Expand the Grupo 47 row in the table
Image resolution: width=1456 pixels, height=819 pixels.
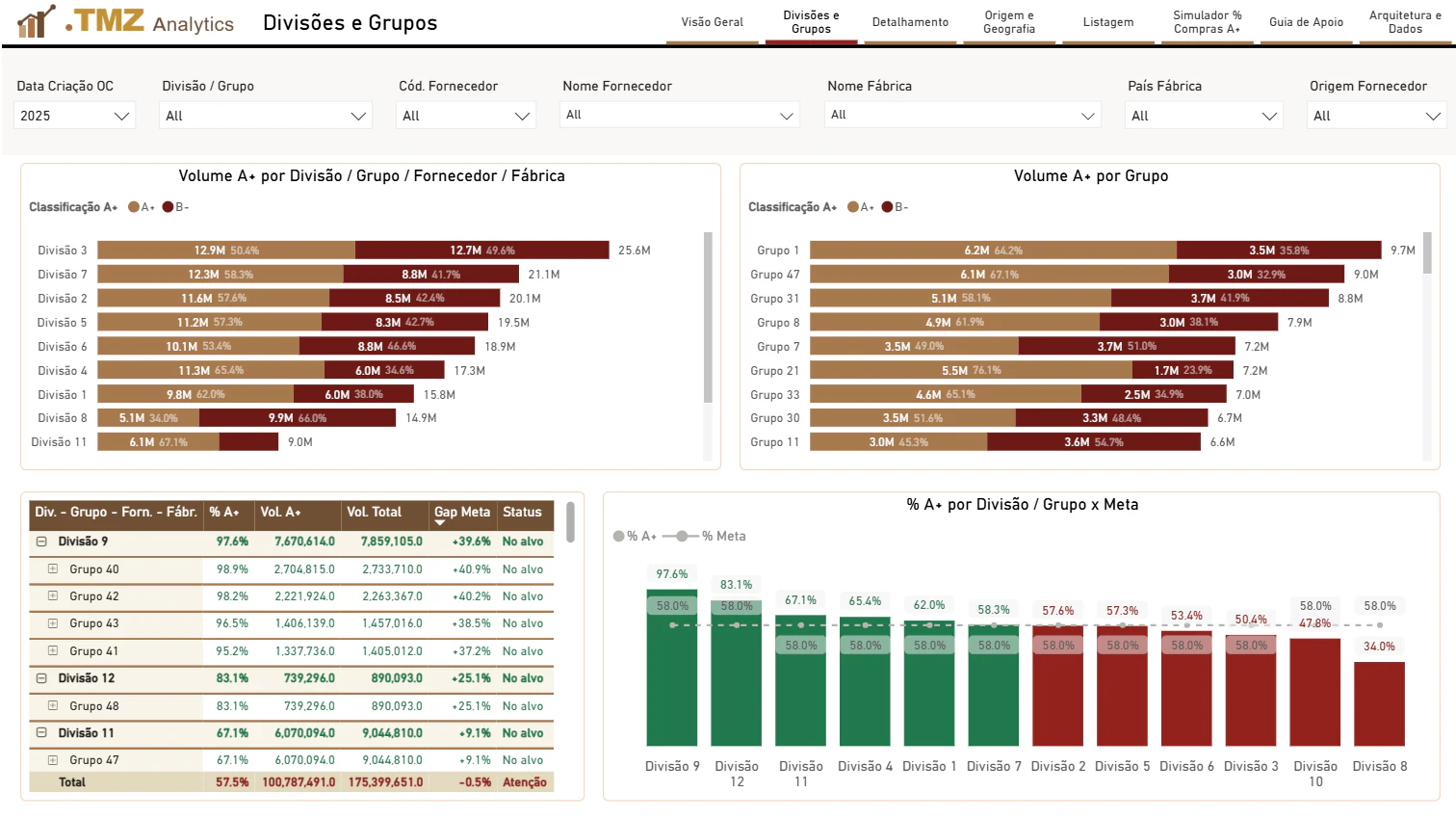tap(53, 760)
